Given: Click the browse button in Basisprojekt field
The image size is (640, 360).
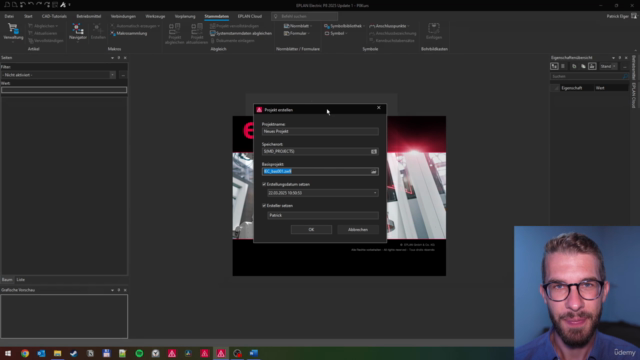Looking at the screenshot, I should [x=373, y=171].
